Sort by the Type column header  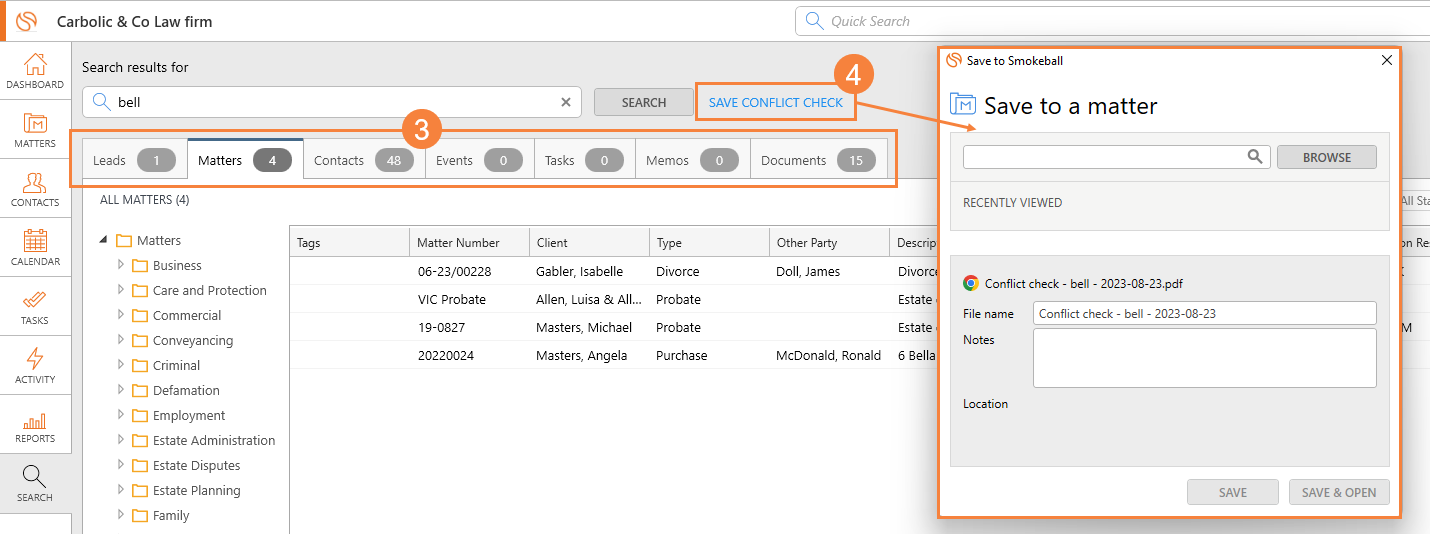point(709,242)
